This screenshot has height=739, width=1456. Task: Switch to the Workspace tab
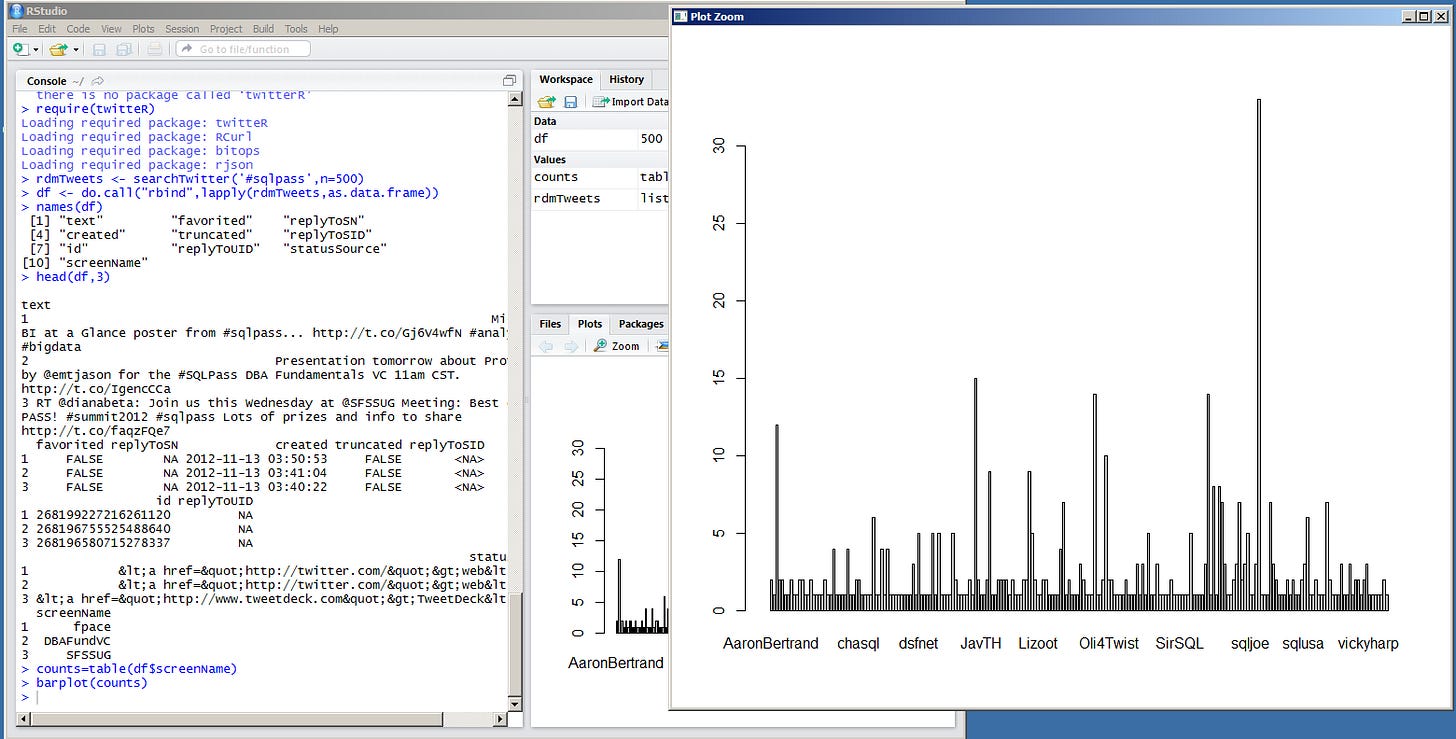[566, 79]
